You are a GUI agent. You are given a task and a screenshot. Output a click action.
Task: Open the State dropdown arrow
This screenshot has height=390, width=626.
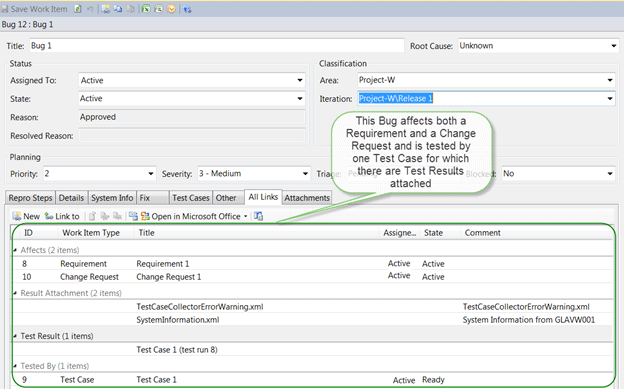pos(300,99)
